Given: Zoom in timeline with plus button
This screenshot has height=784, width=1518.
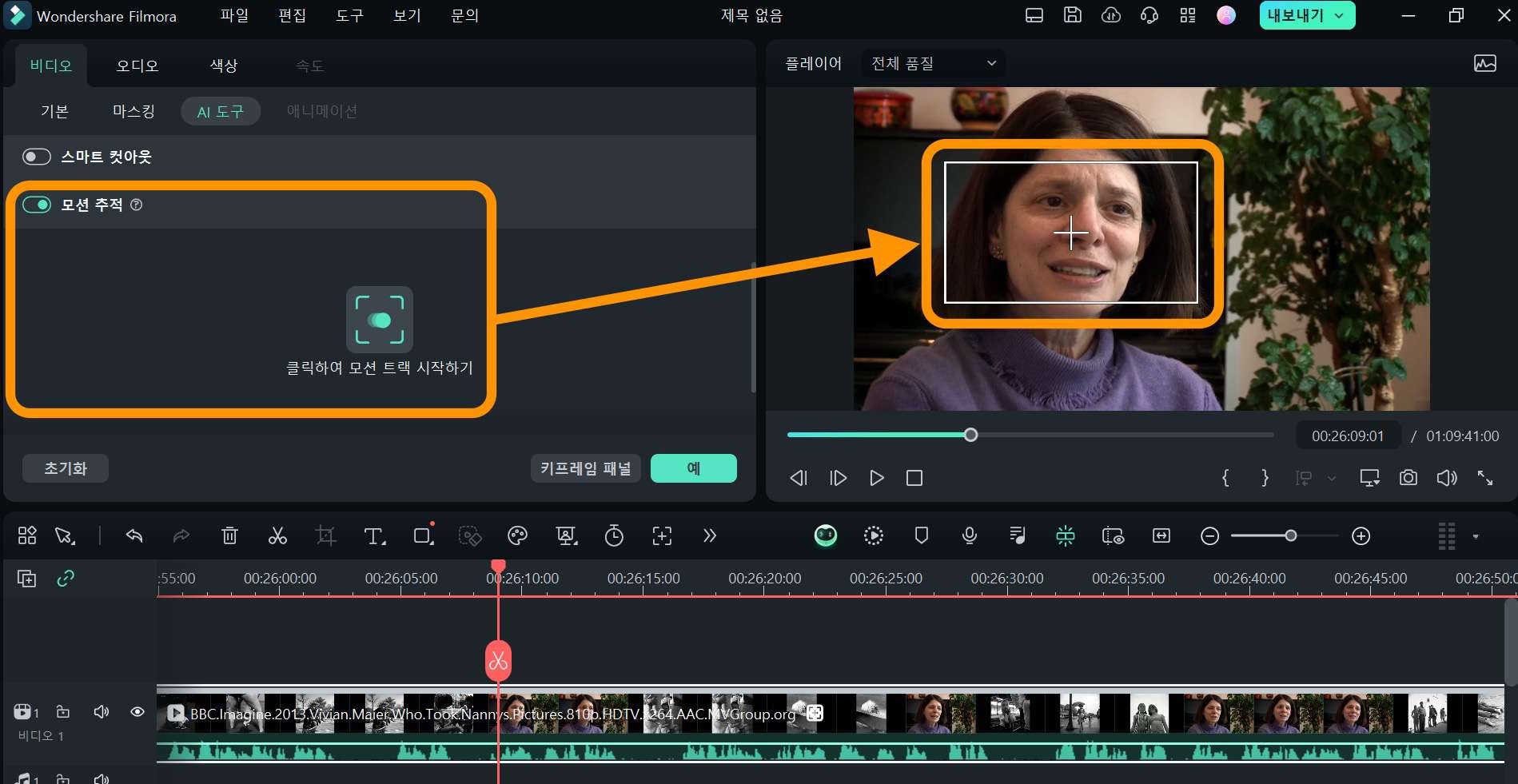Looking at the screenshot, I should [1361, 535].
